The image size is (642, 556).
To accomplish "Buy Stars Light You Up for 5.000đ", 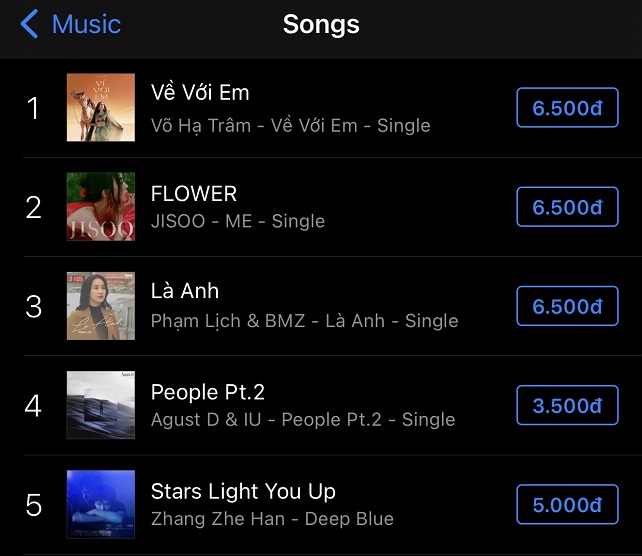I will [567, 505].
